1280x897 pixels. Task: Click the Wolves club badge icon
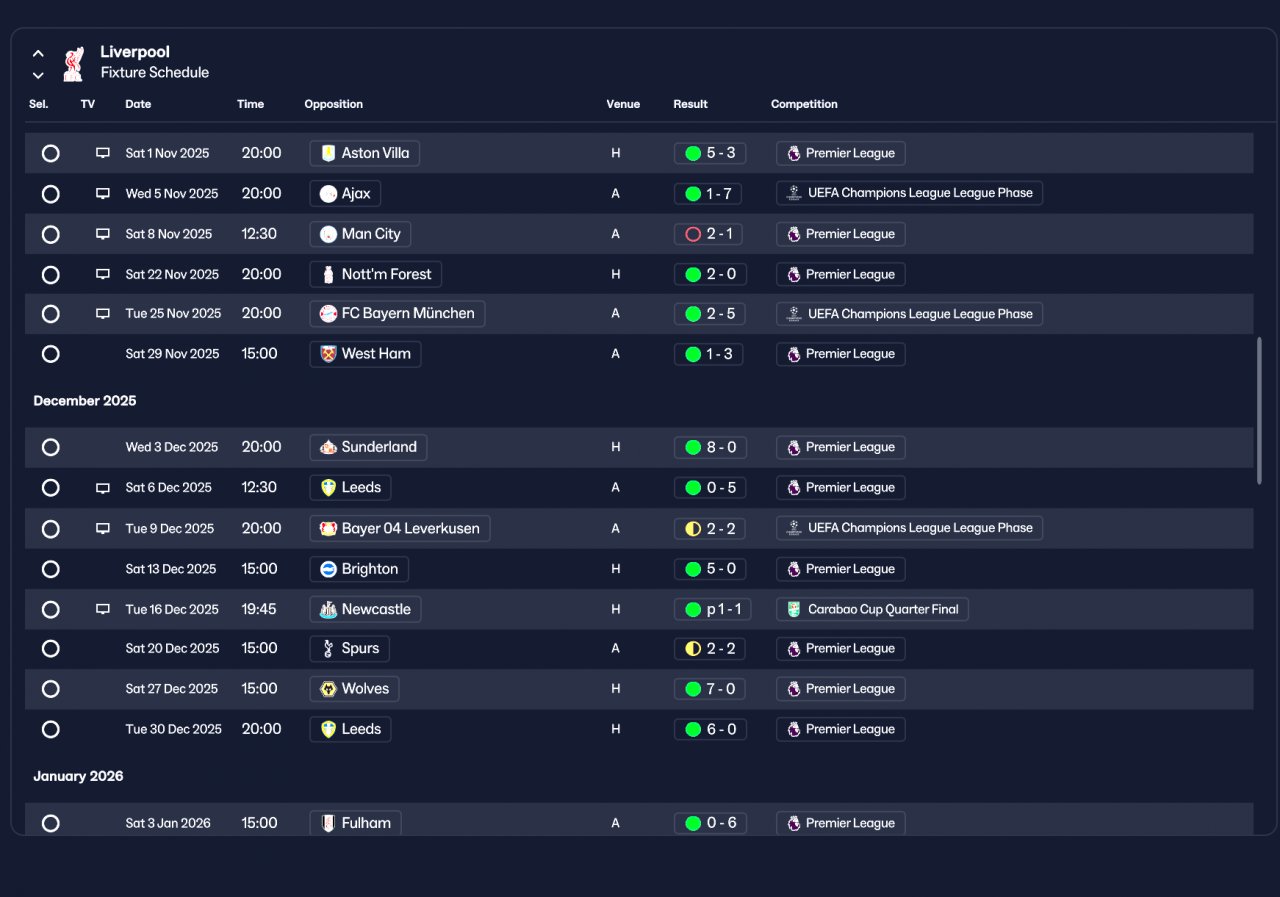coord(328,688)
